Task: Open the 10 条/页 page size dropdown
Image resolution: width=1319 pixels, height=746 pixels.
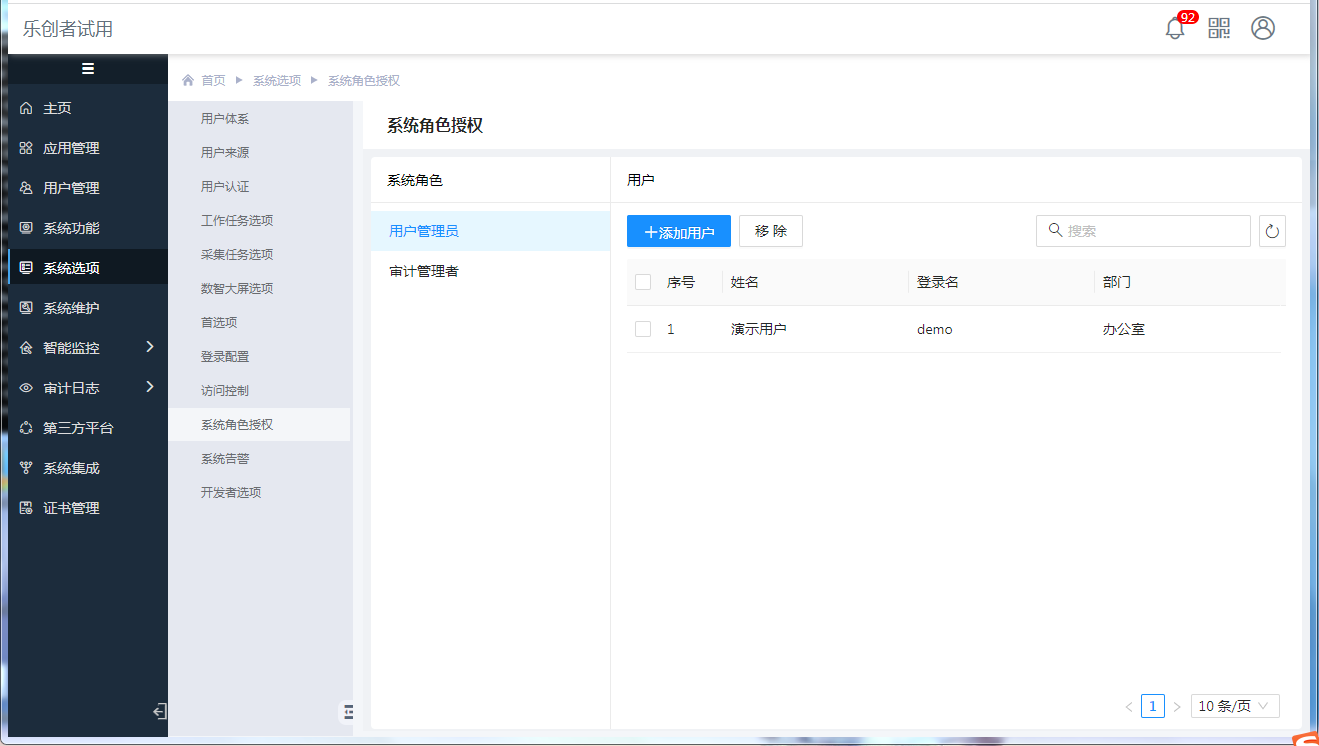Action: click(x=1235, y=706)
